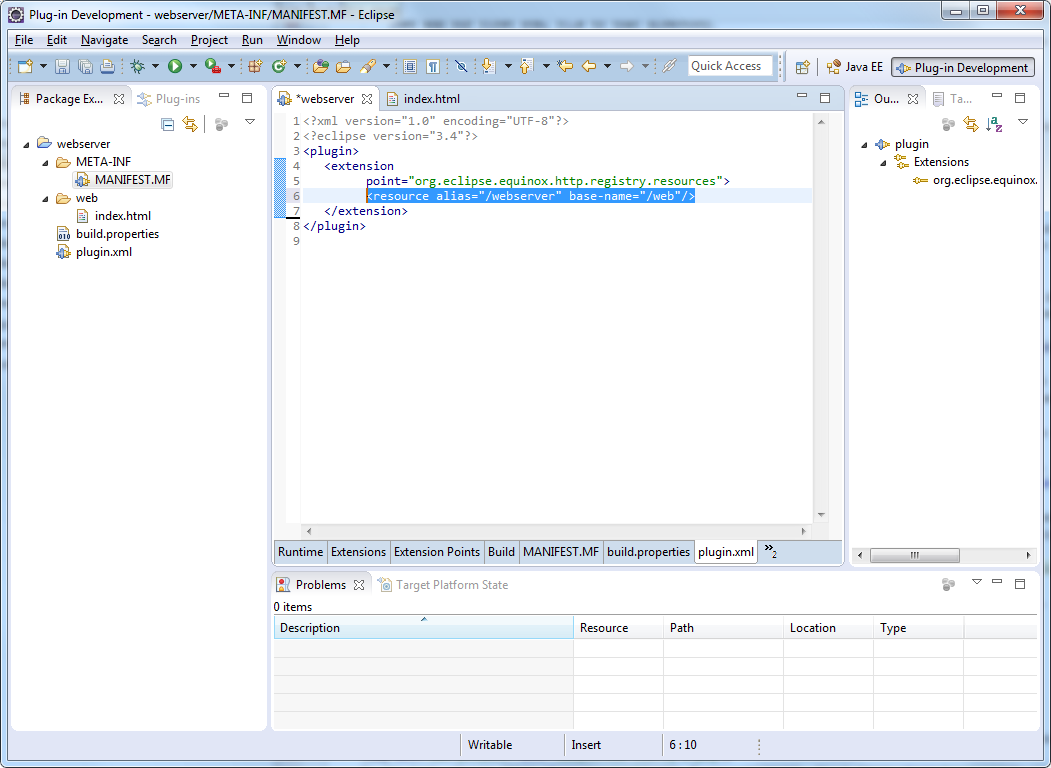Open the Target Platform State tab
Viewport: 1051px width, 768px height.
pos(443,584)
